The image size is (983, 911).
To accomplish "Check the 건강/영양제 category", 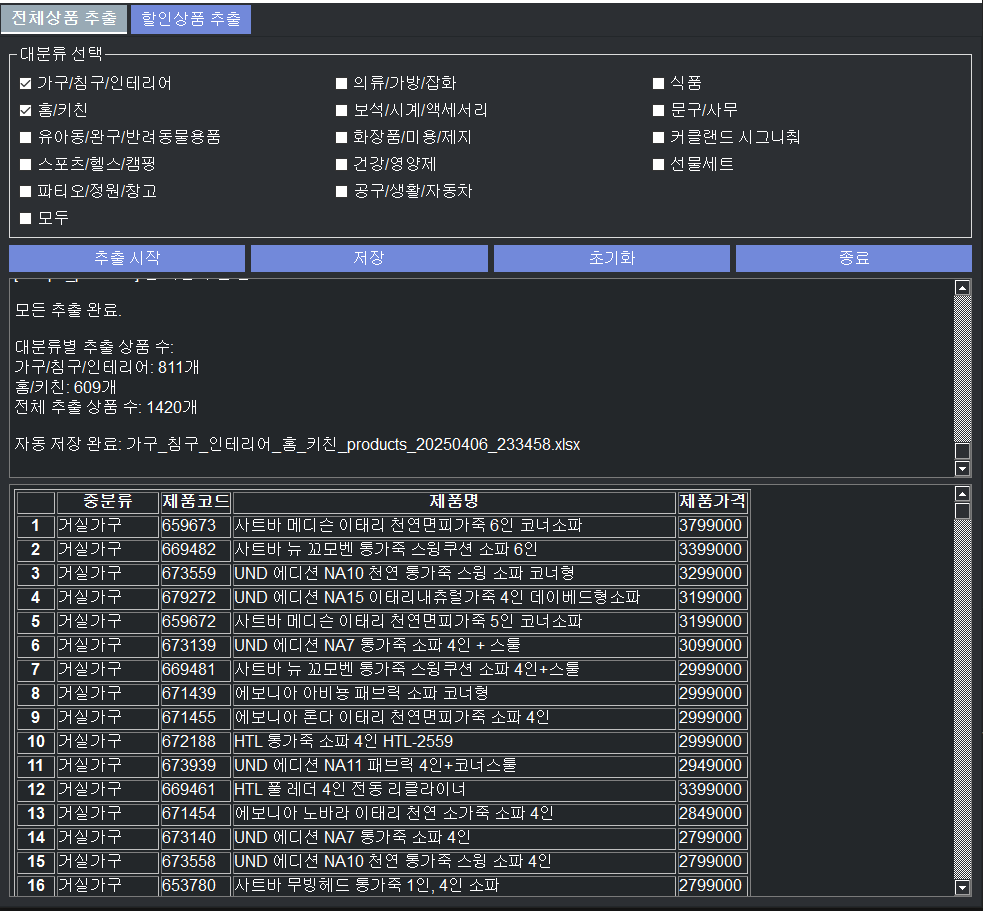I will (342, 164).
